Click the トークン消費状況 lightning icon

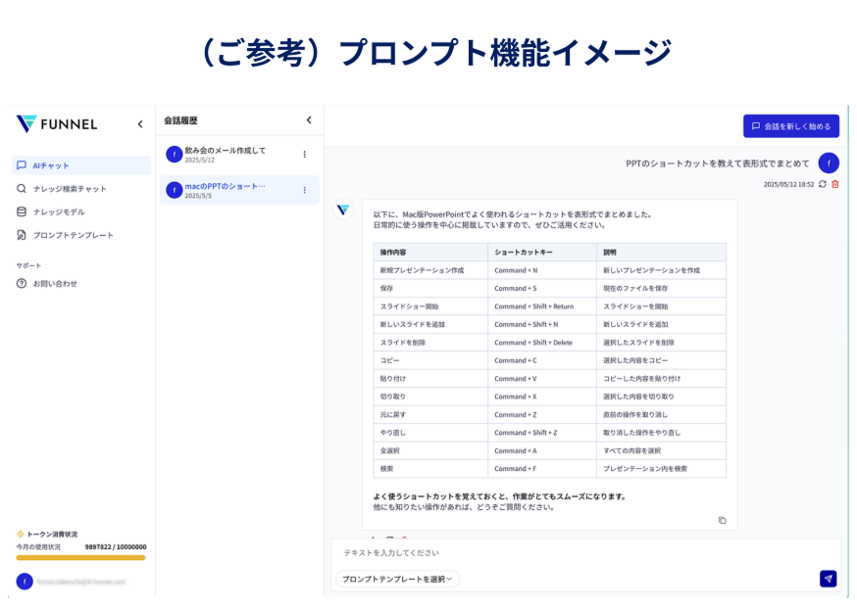(x=20, y=534)
